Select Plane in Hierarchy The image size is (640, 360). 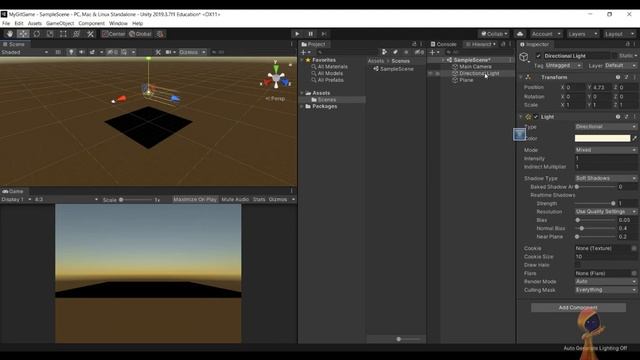click(466, 80)
